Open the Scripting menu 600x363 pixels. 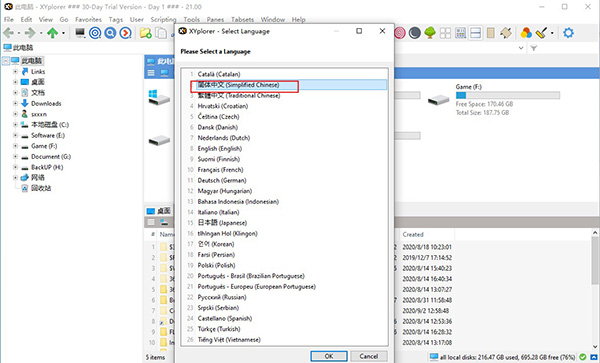[x=163, y=20]
